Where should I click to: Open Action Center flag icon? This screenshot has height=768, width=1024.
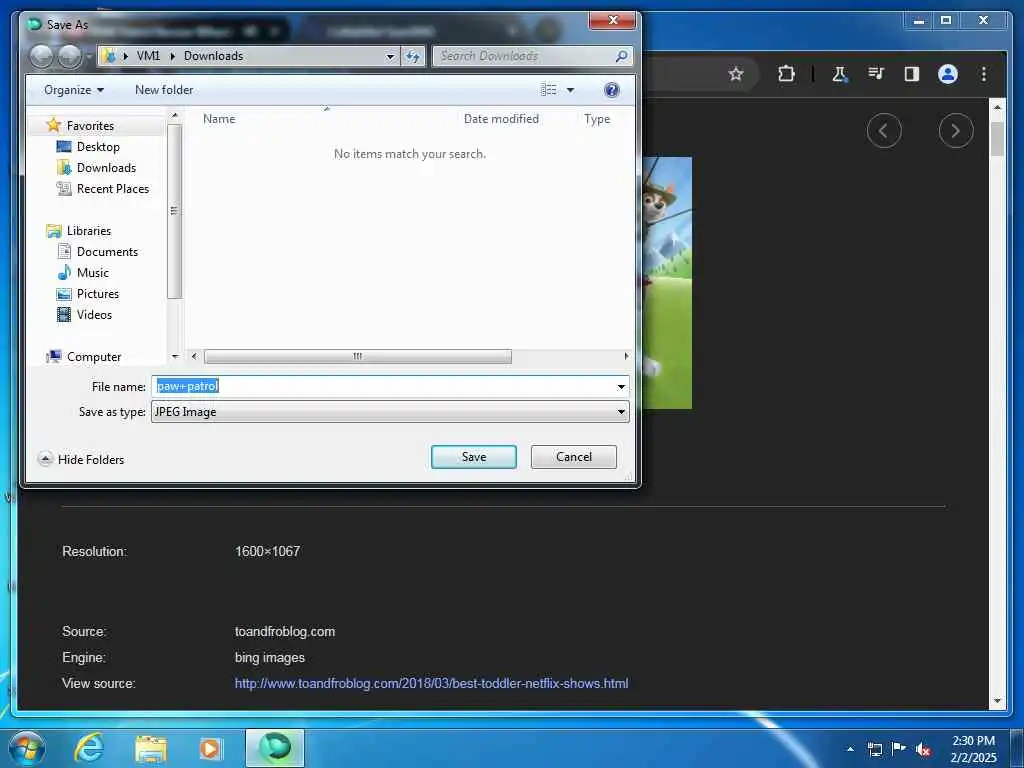pos(899,748)
